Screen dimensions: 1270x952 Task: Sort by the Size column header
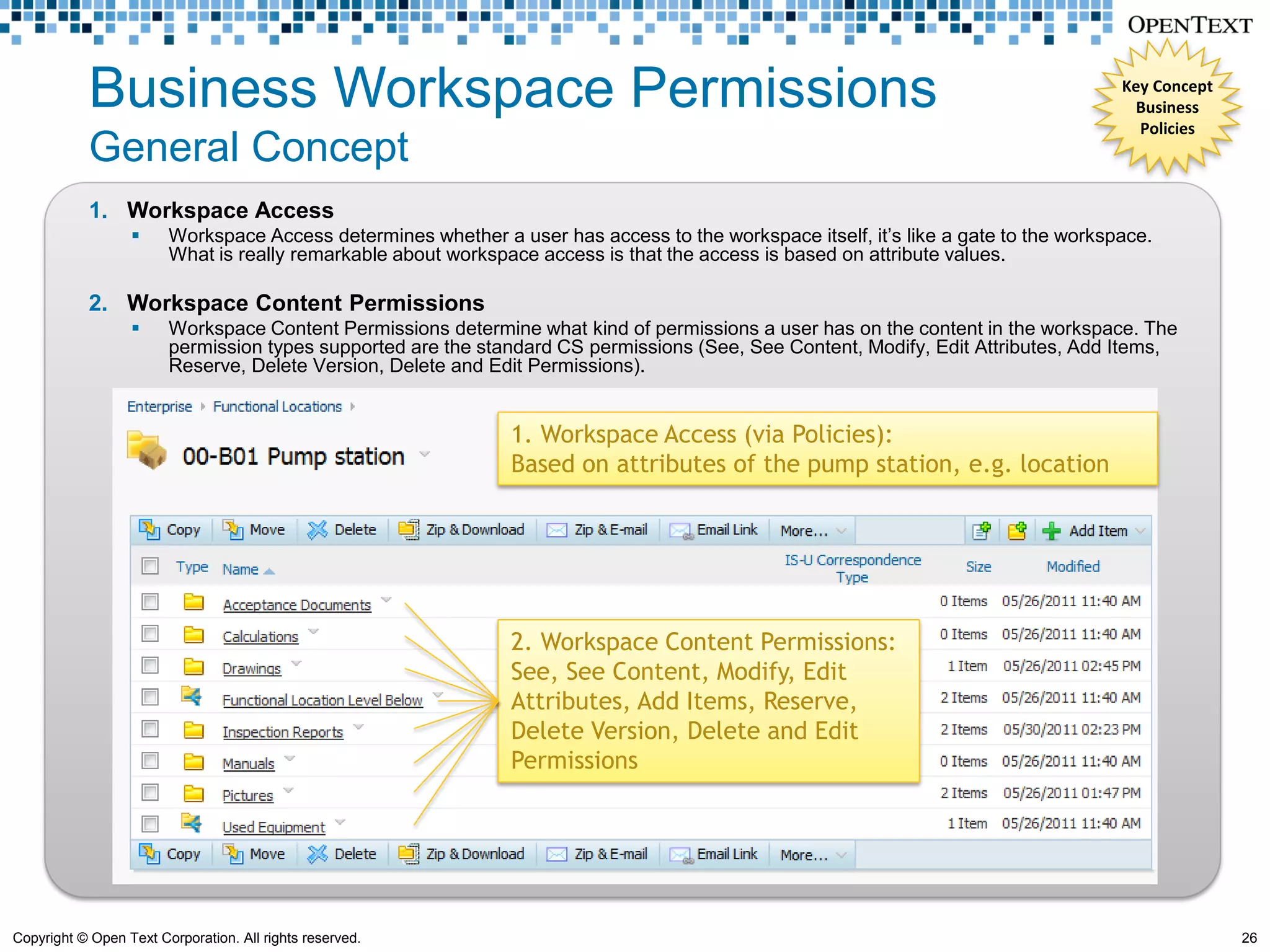click(x=979, y=566)
